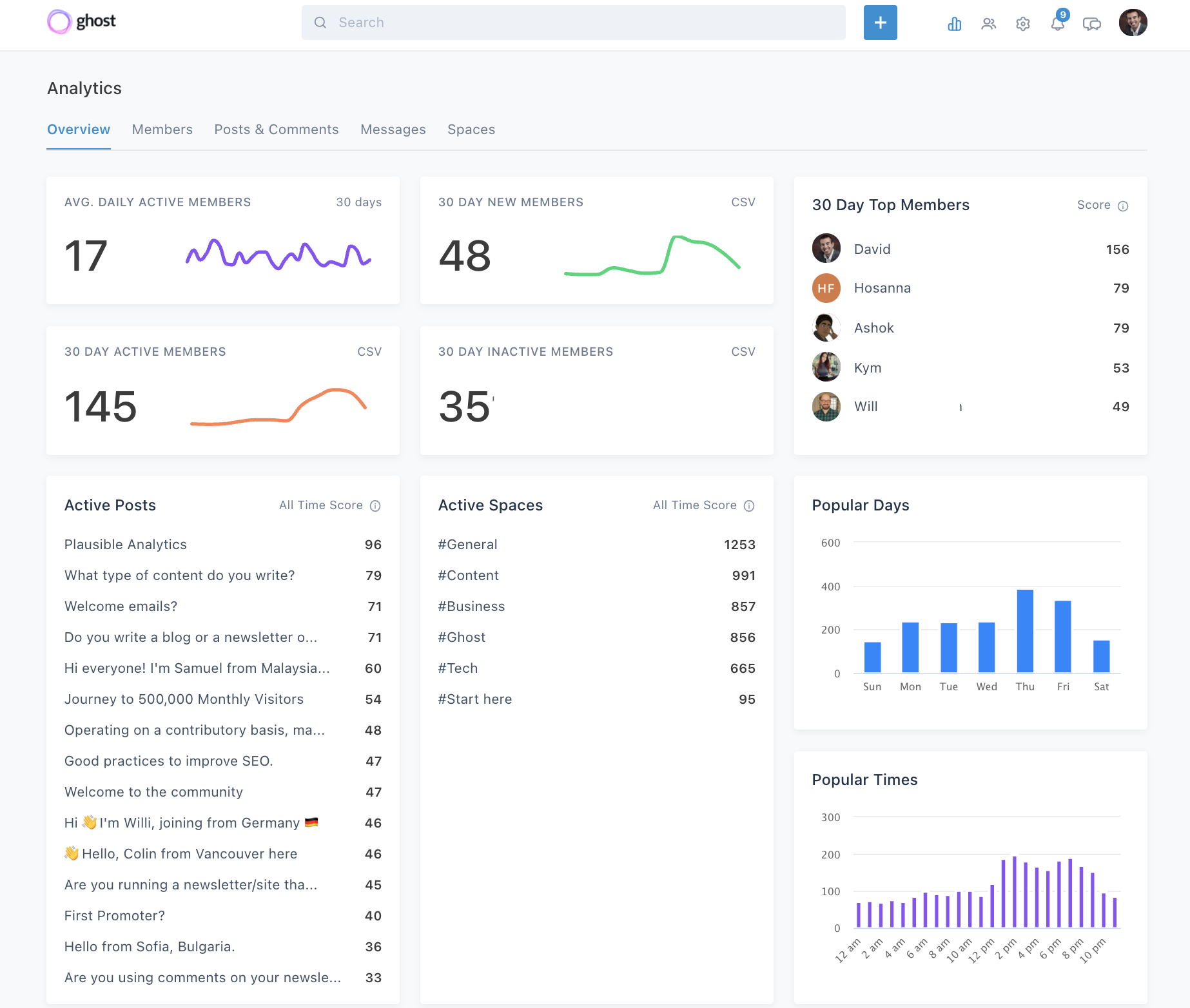The image size is (1190, 1008).
Task: Click the blue plus button to create content
Action: [880, 23]
